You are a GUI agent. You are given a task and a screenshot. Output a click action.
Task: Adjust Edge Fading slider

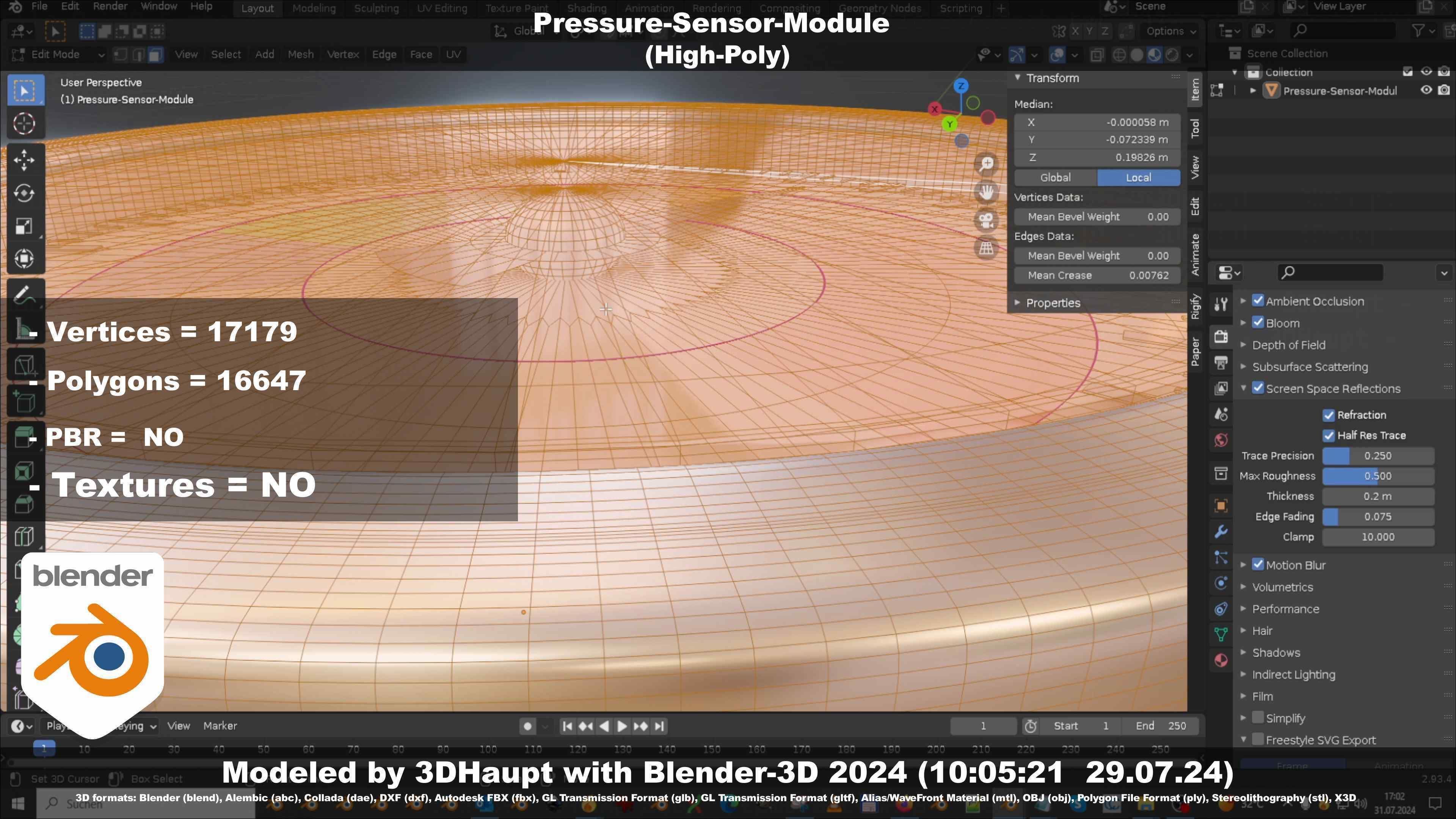1378,517
